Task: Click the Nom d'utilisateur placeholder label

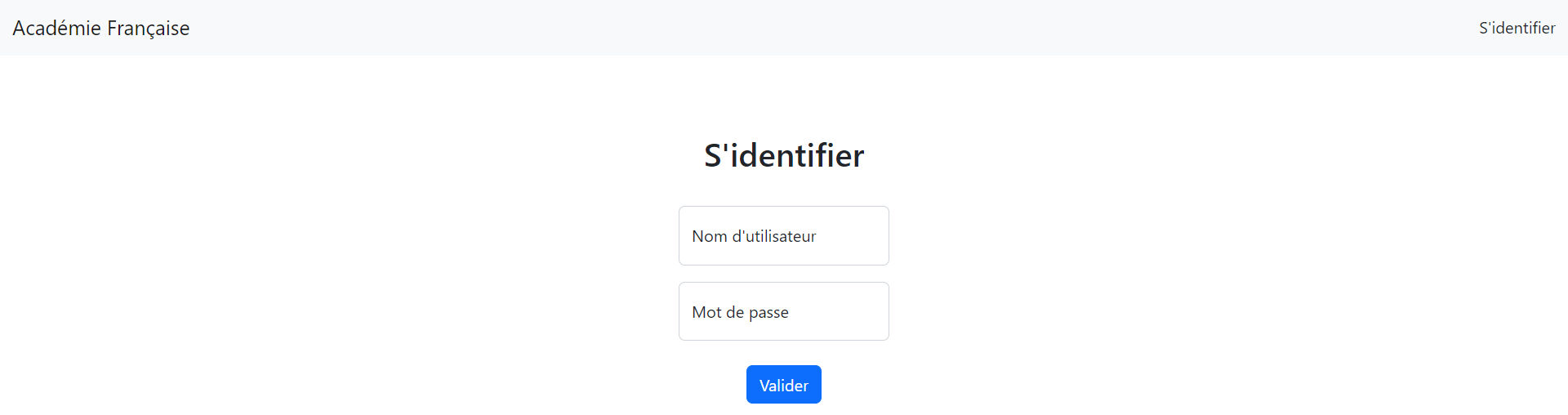Action: point(754,236)
